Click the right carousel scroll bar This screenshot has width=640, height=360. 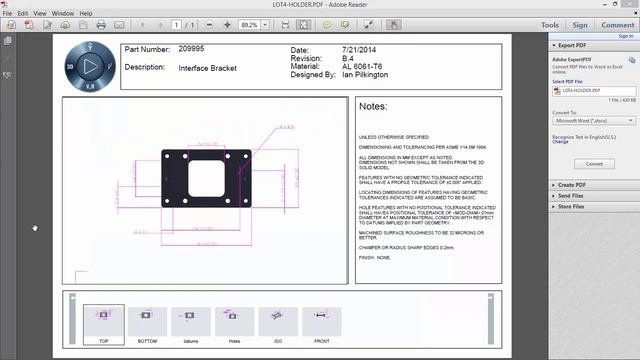[x=491, y=319]
